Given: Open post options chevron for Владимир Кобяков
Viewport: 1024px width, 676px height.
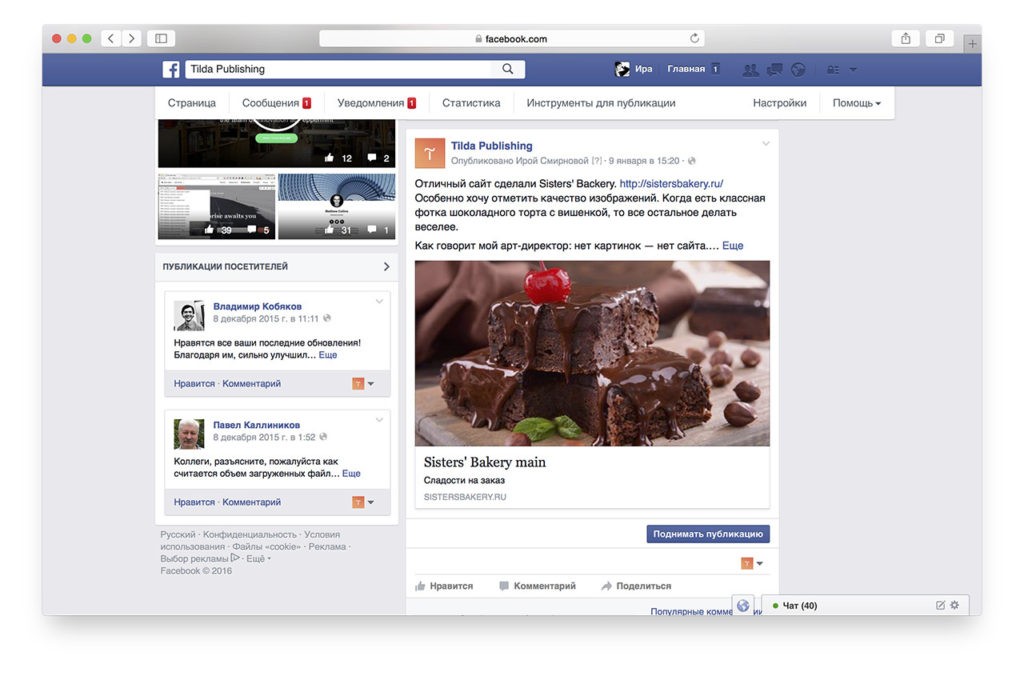Looking at the screenshot, I should [379, 302].
